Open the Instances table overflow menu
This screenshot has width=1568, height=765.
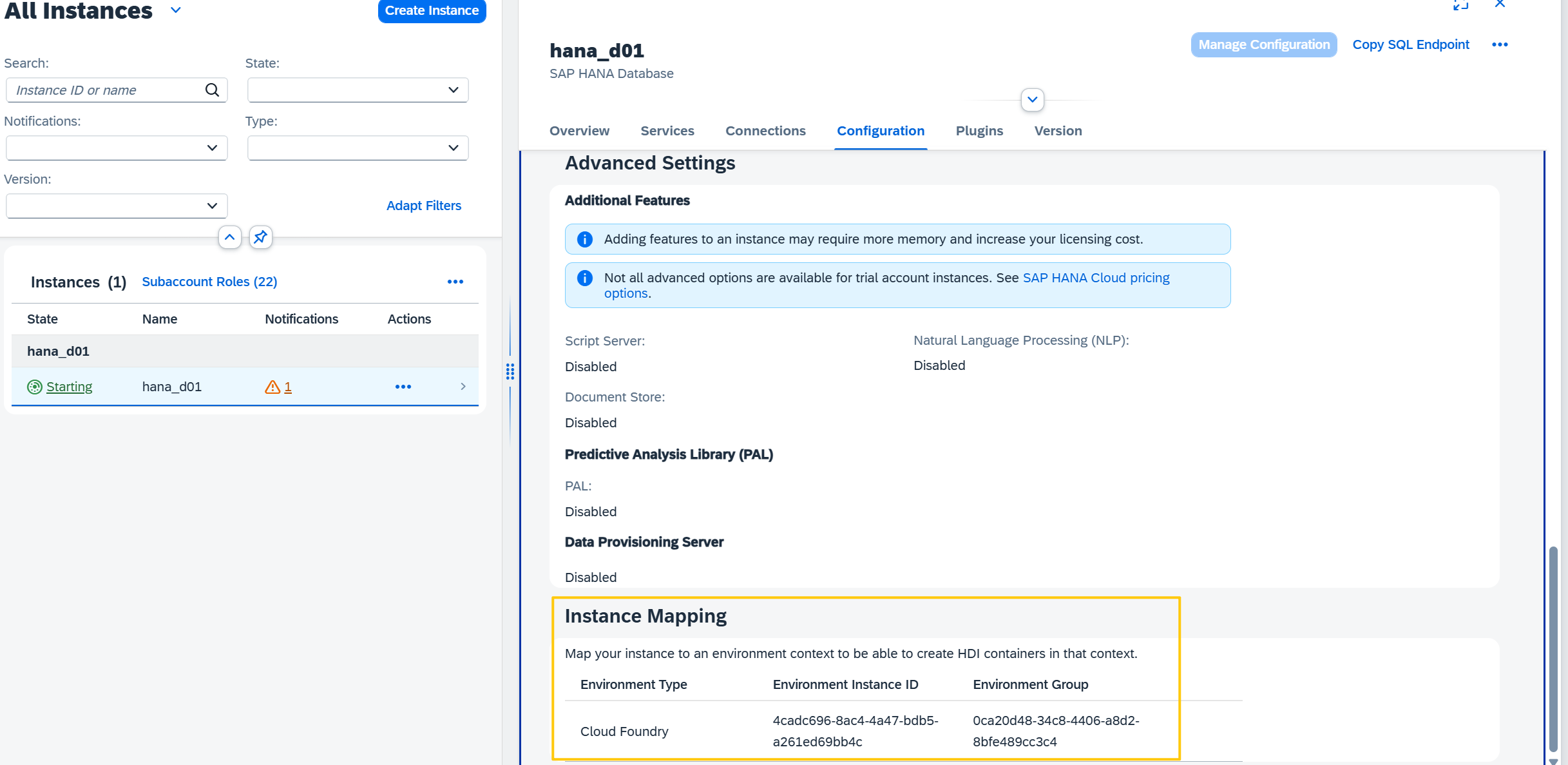pos(455,282)
